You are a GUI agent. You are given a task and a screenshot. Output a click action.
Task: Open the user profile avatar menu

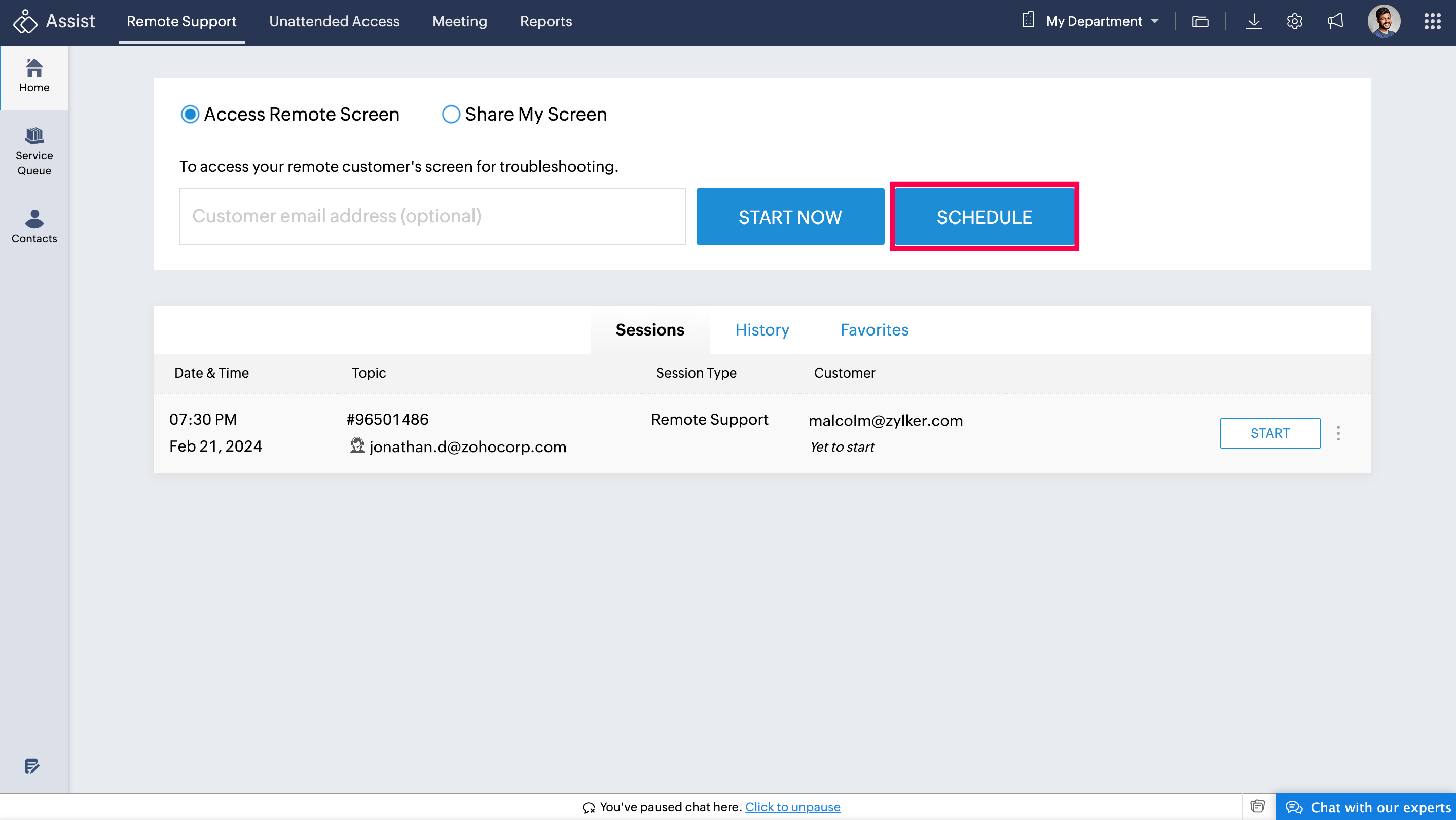click(1383, 21)
